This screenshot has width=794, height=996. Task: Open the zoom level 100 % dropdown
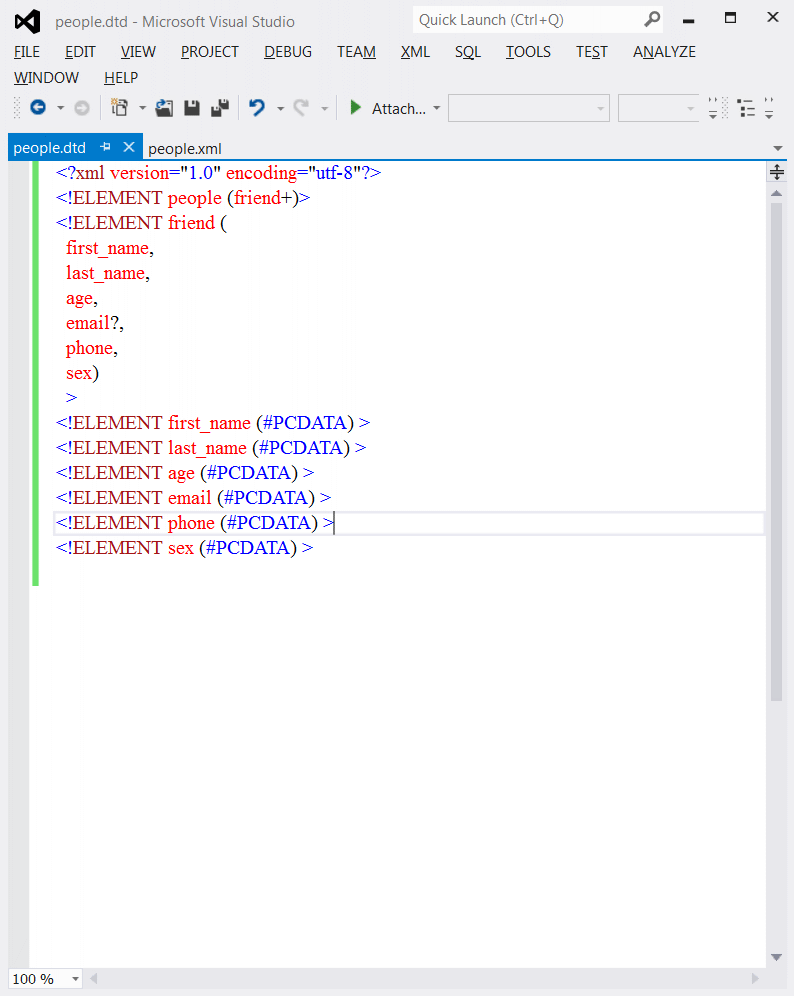point(76,978)
